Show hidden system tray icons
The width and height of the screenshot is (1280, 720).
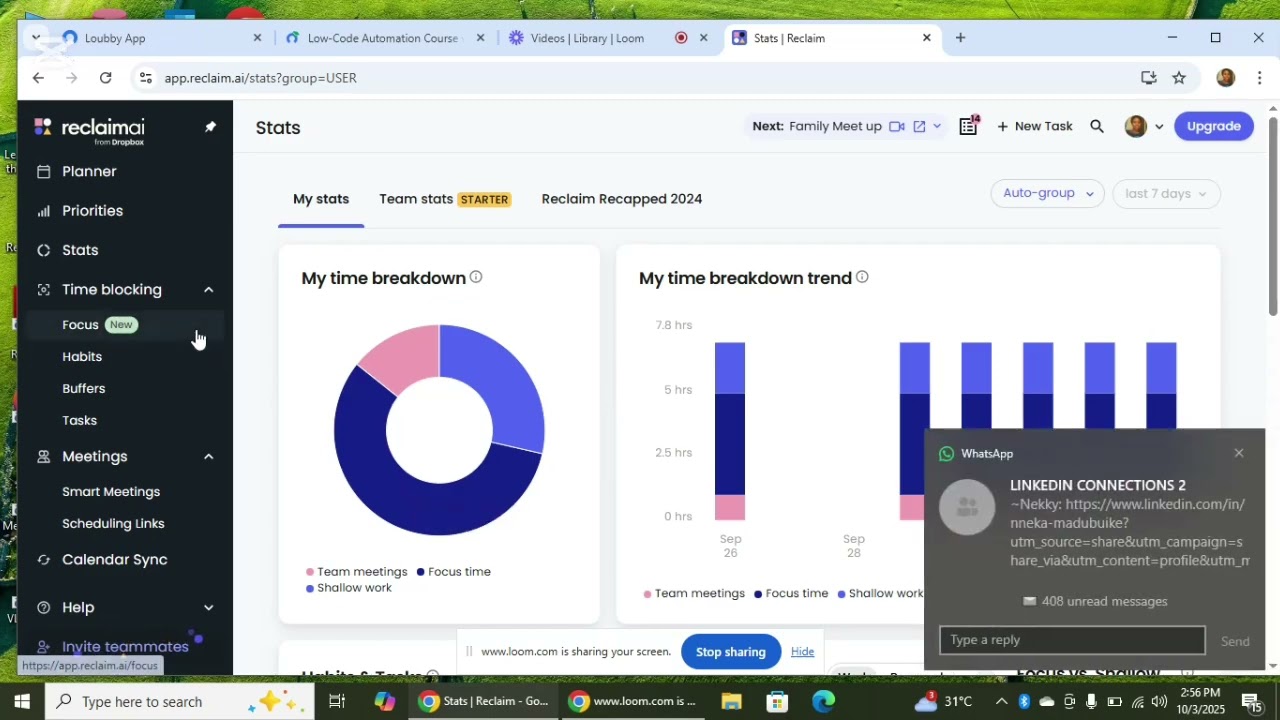tap(1001, 702)
